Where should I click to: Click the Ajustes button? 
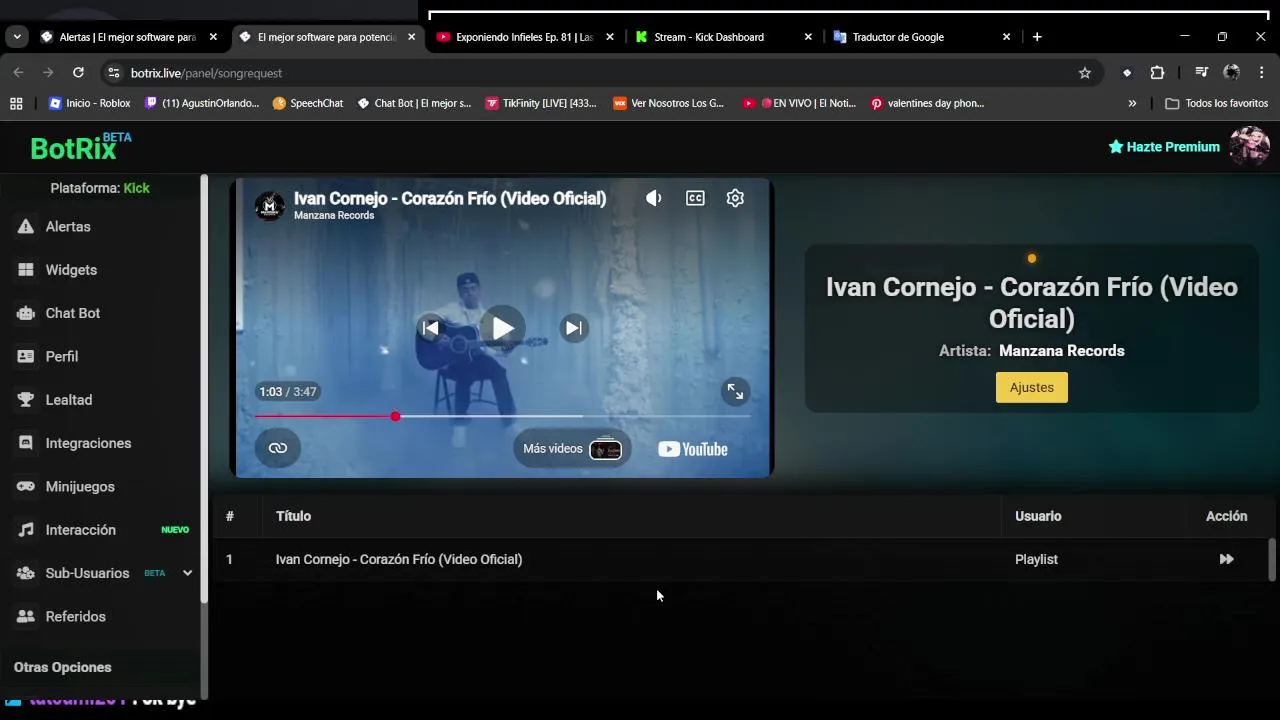click(x=1031, y=388)
